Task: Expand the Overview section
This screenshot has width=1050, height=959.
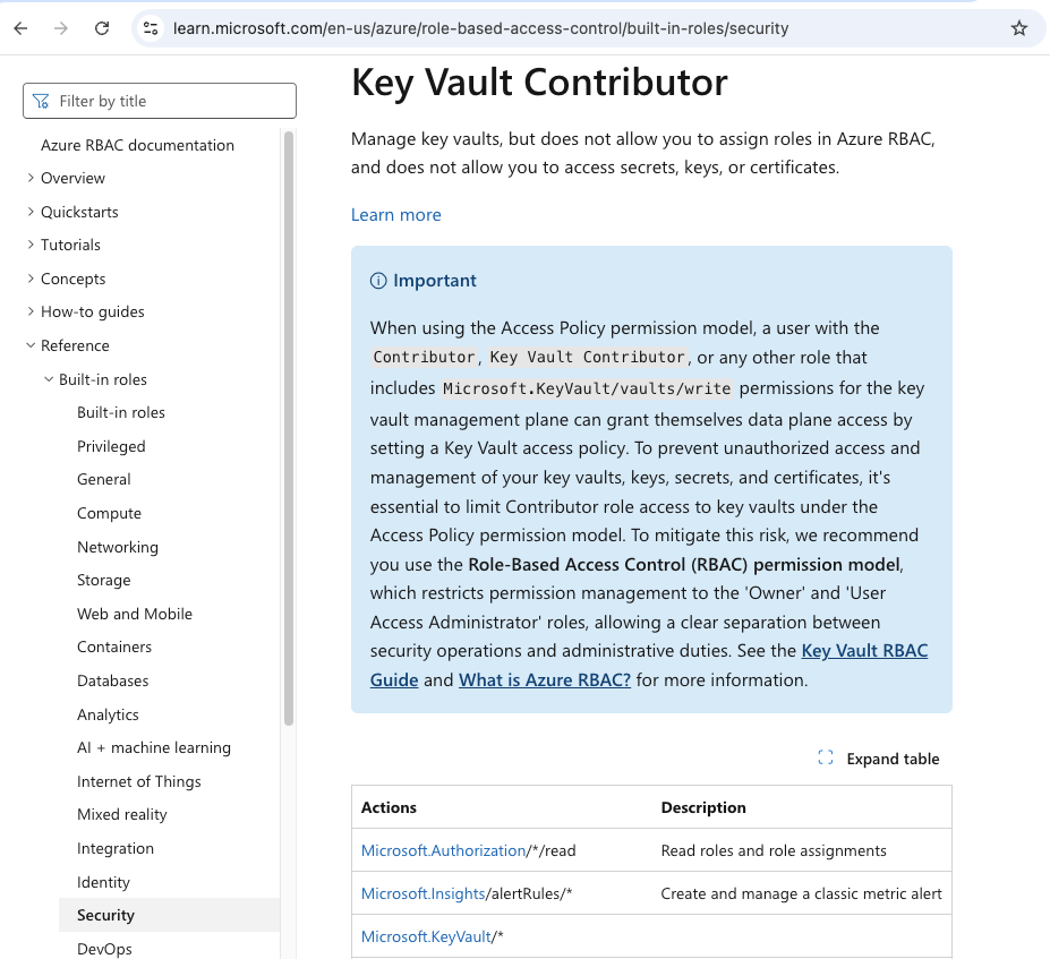Action: pyautogui.click(x=31, y=177)
